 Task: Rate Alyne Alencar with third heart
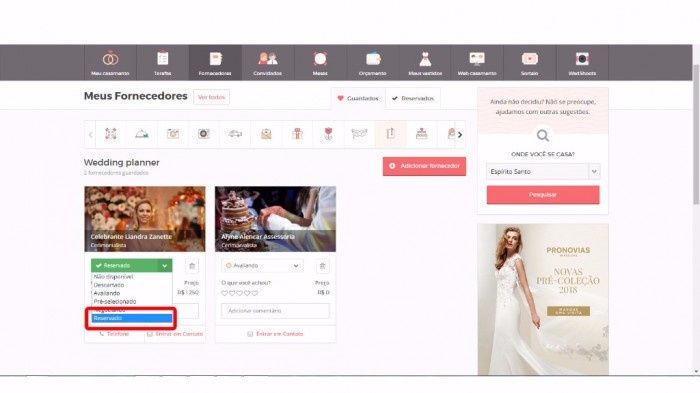(x=240, y=293)
